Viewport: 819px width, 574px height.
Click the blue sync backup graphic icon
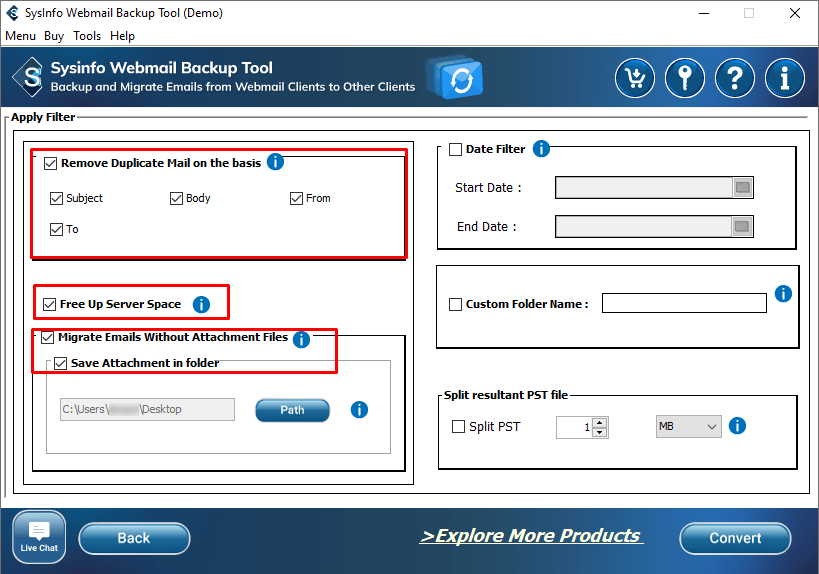tap(454, 77)
